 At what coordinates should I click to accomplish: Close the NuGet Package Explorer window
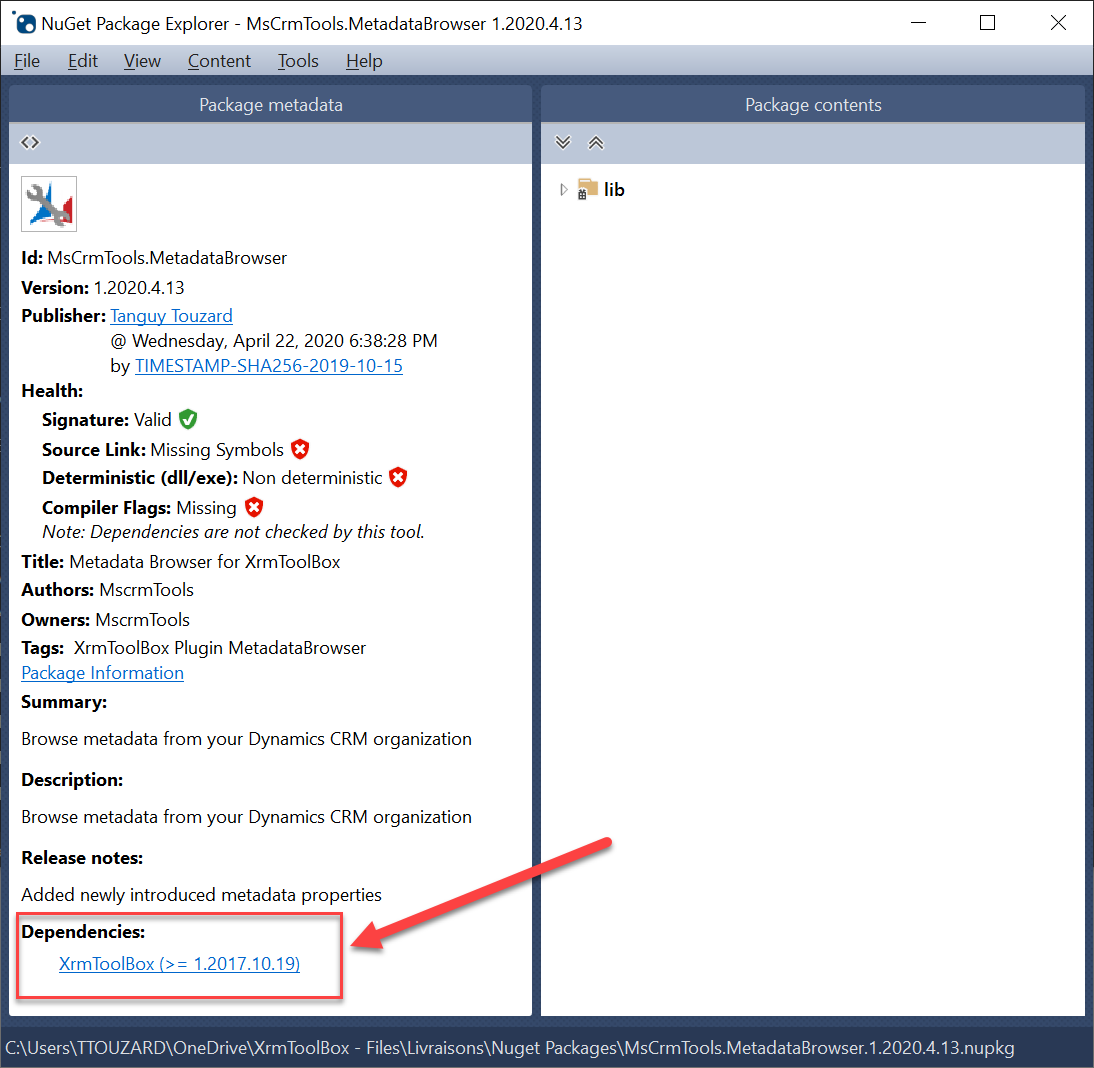1058,23
